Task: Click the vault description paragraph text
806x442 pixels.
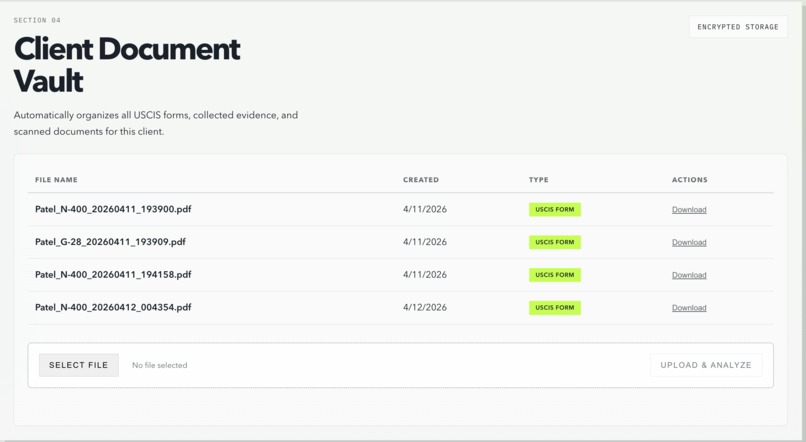Action: point(156,123)
